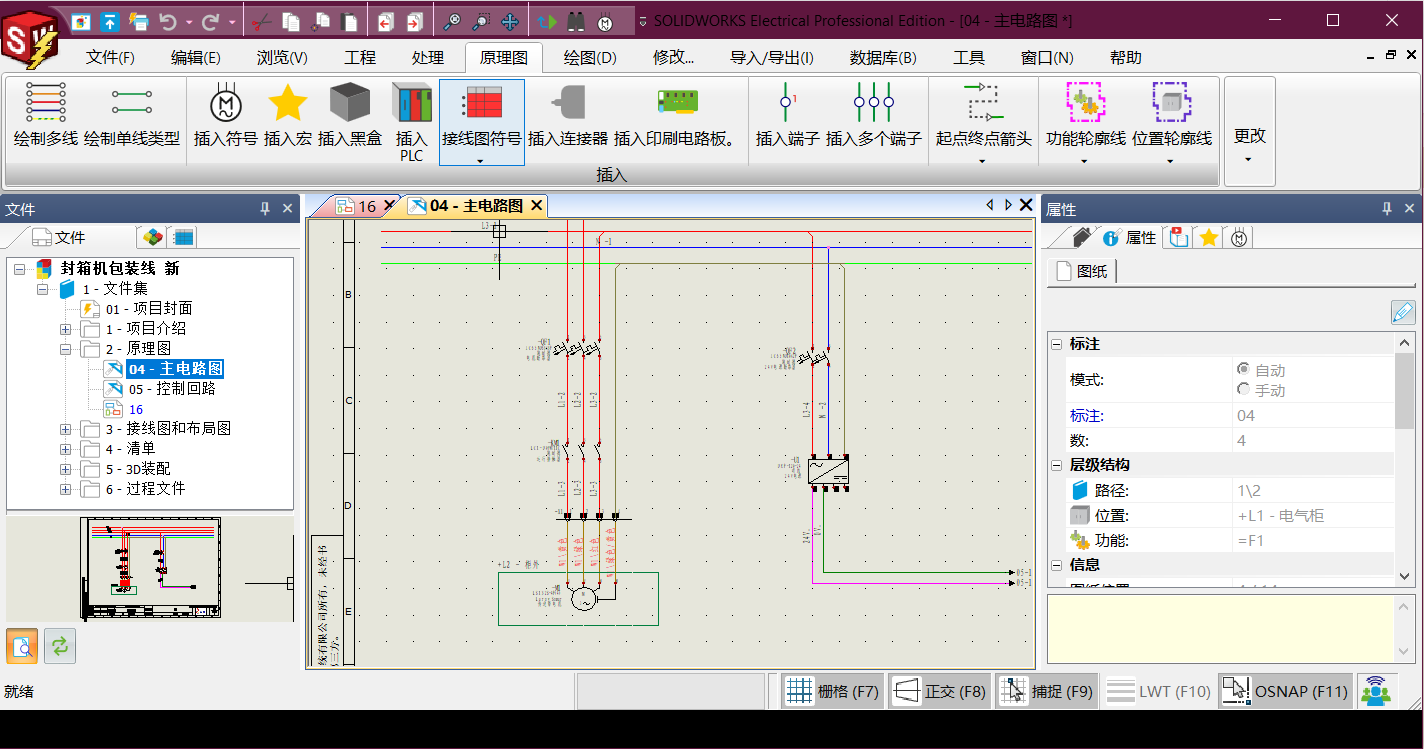Toggle 正交 (F8) ortho mode
1424x749 pixels.
tap(940, 691)
